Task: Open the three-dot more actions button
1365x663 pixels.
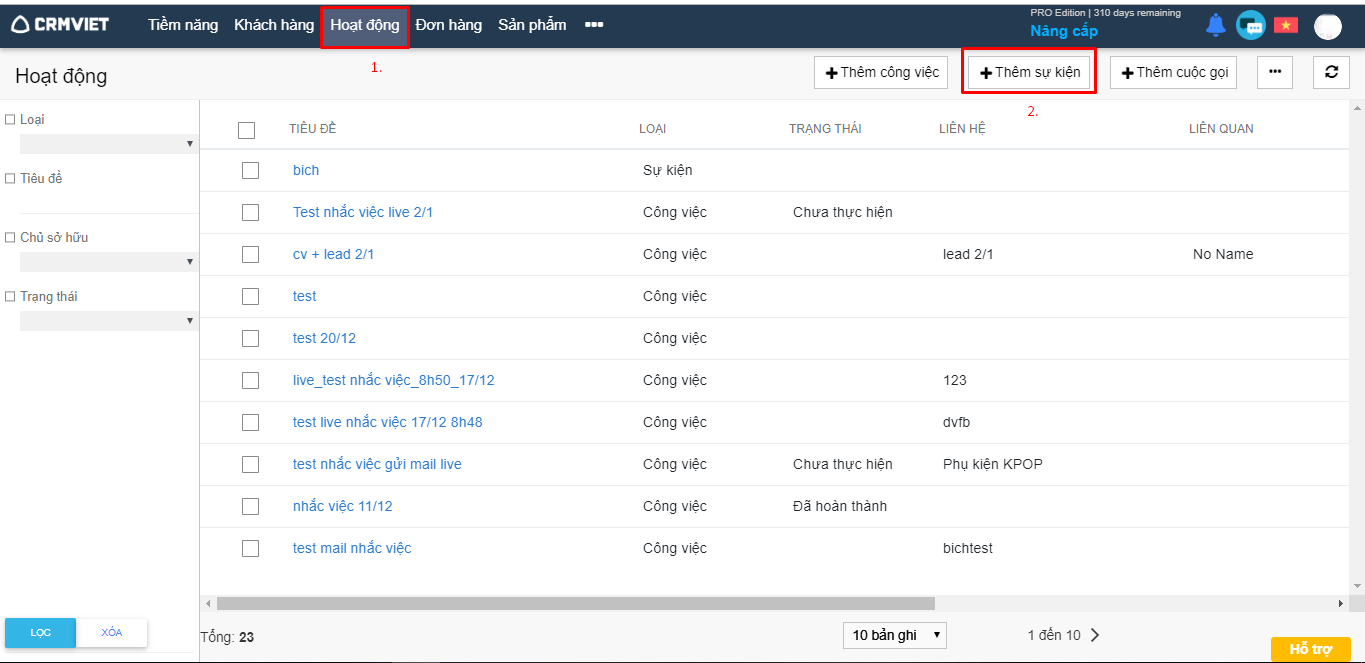Action: pyautogui.click(x=1274, y=72)
